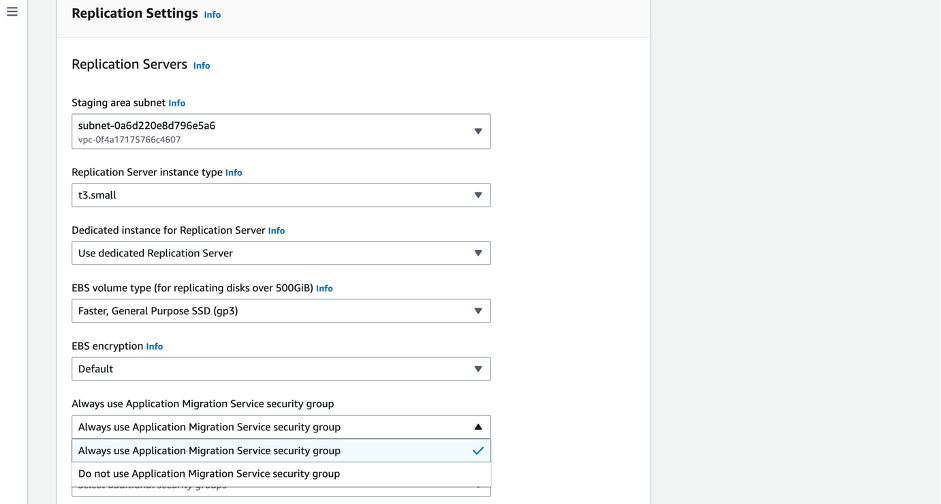Click the arrow on the EBS encryption dropdown
The height and width of the screenshot is (504, 941).
(x=478, y=369)
